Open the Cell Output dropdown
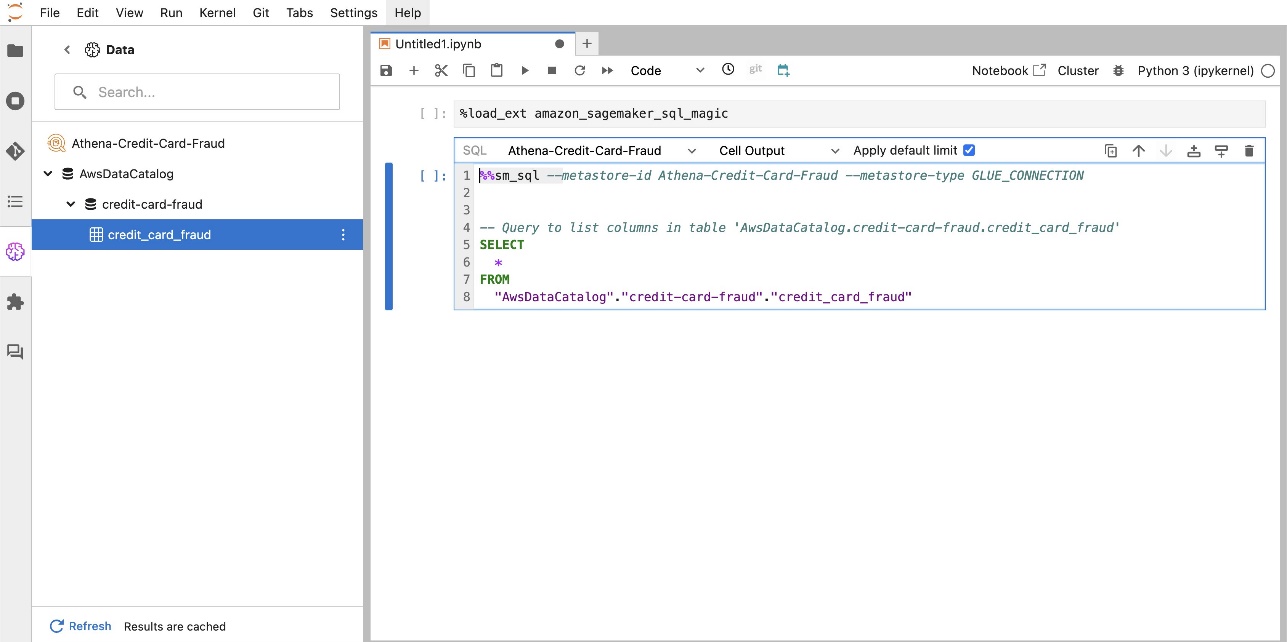The height and width of the screenshot is (642, 1287). point(779,151)
